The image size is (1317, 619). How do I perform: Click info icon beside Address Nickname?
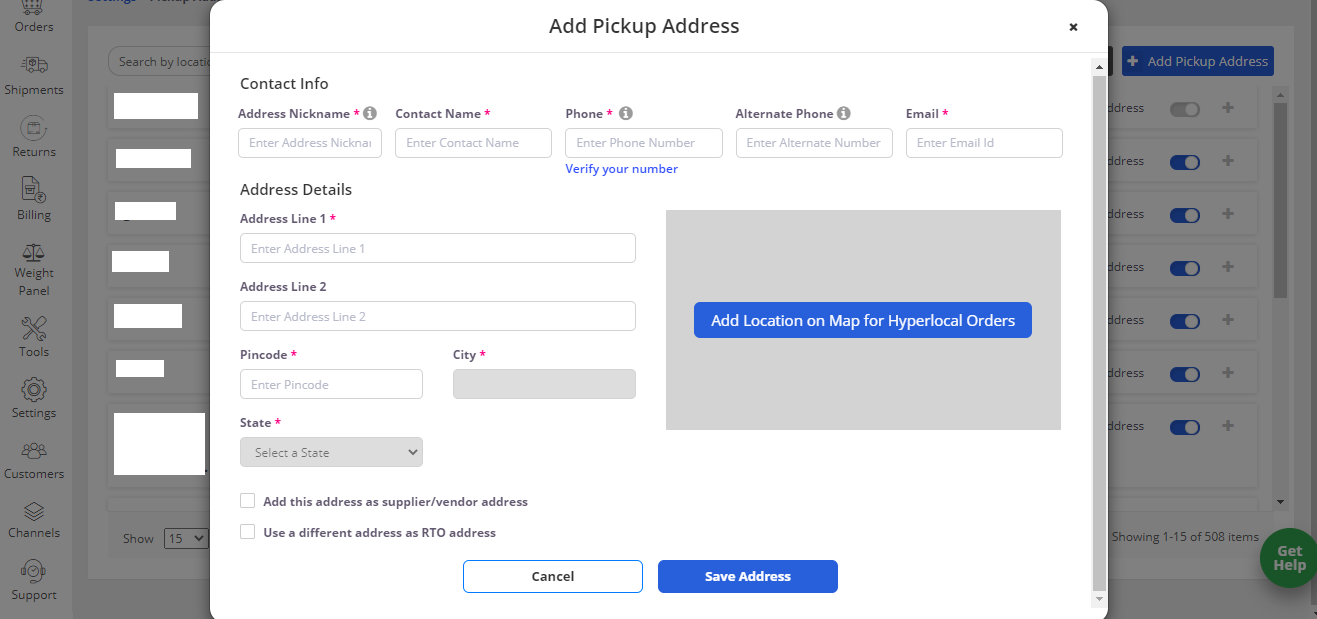click(370, 113)
